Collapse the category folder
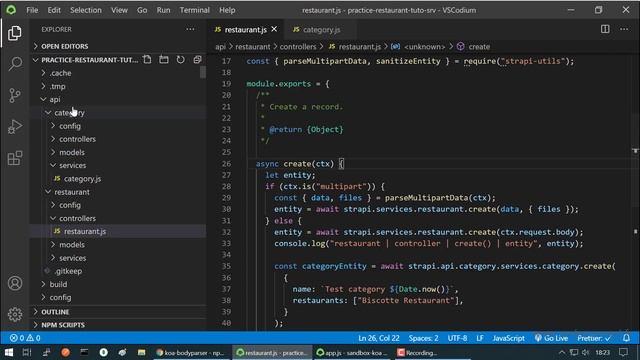 (x=118, y=113)
